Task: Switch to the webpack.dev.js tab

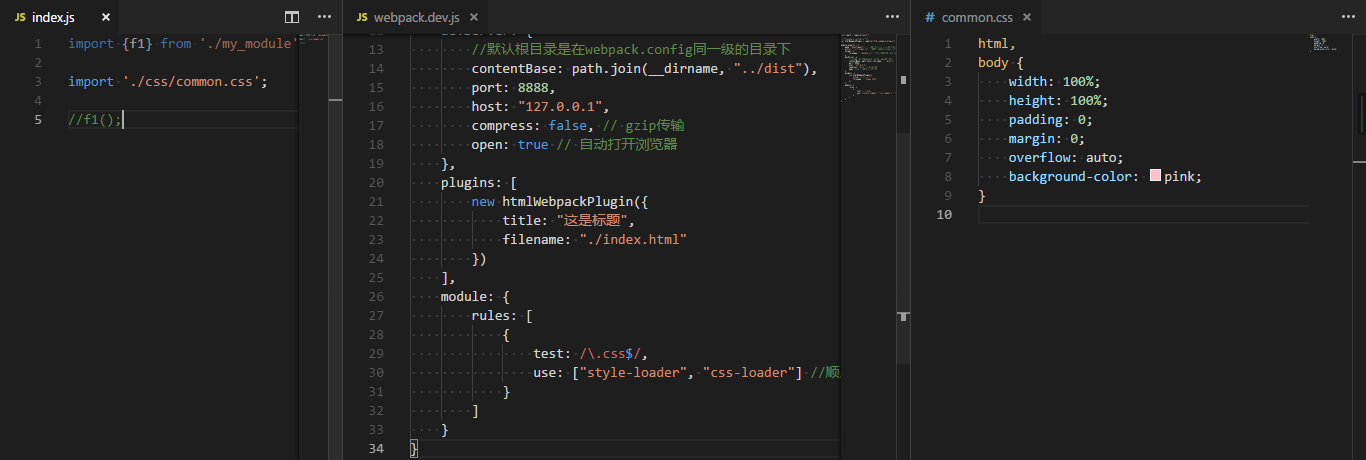Action: (x=416, y=17)
